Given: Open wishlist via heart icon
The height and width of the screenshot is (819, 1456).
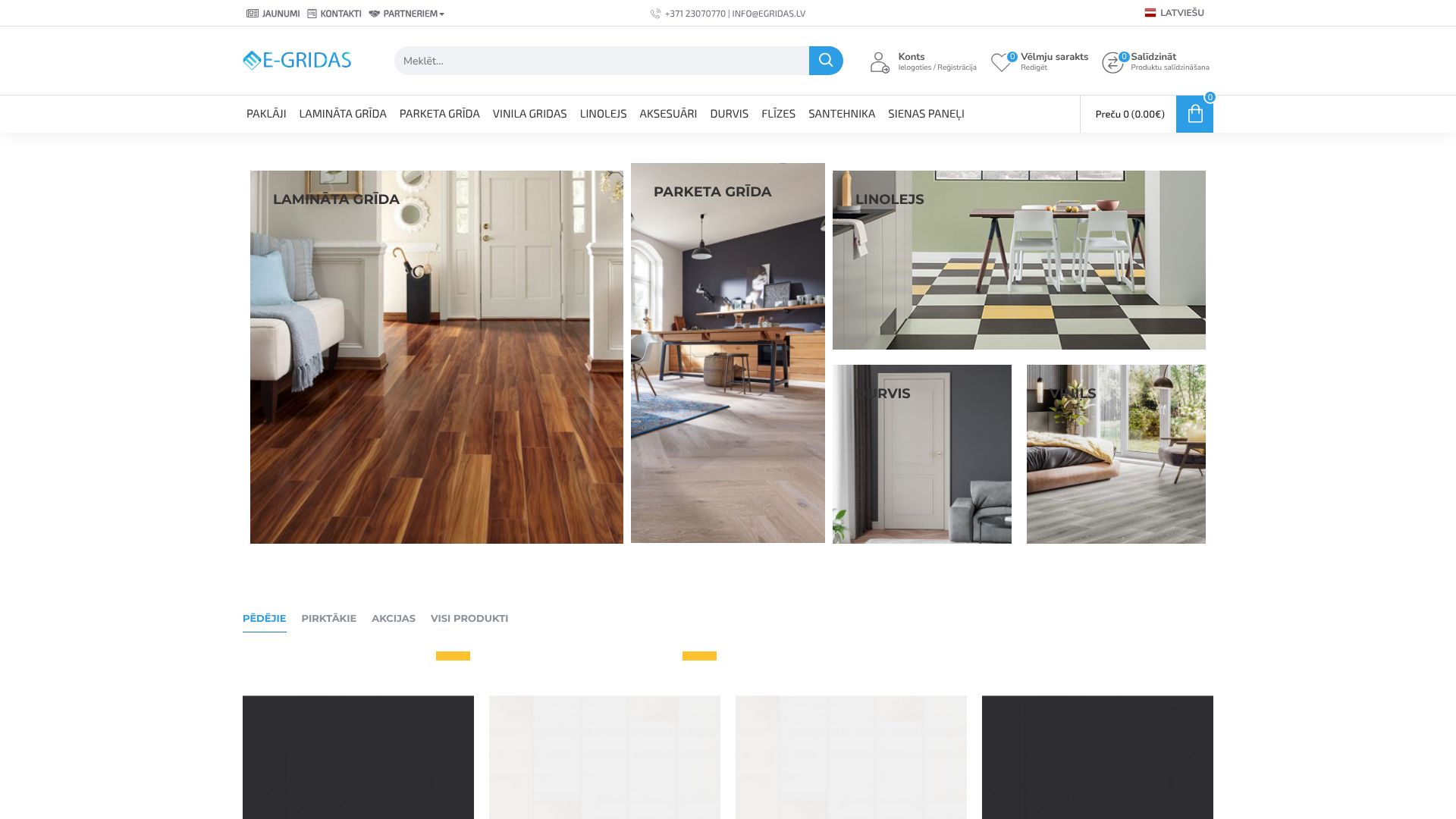Looking at the screenshot, I should pyautogui.click(x=1001, y=62).
